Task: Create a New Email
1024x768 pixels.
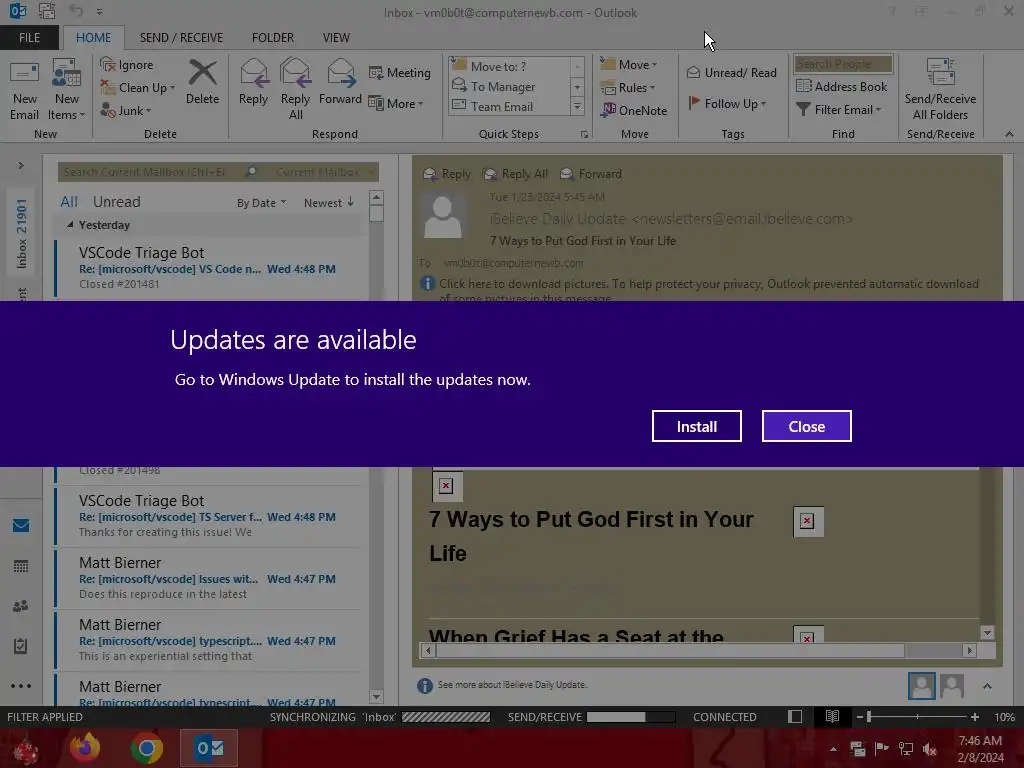Action: point(24,90)
